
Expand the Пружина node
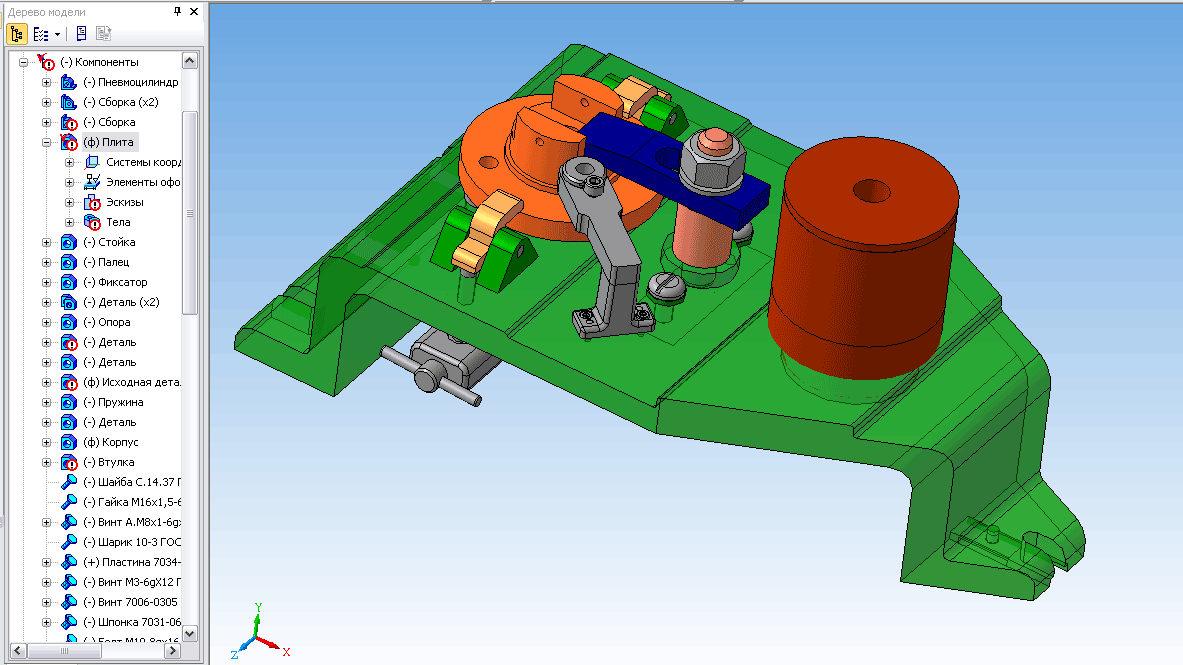pos(47,402)
